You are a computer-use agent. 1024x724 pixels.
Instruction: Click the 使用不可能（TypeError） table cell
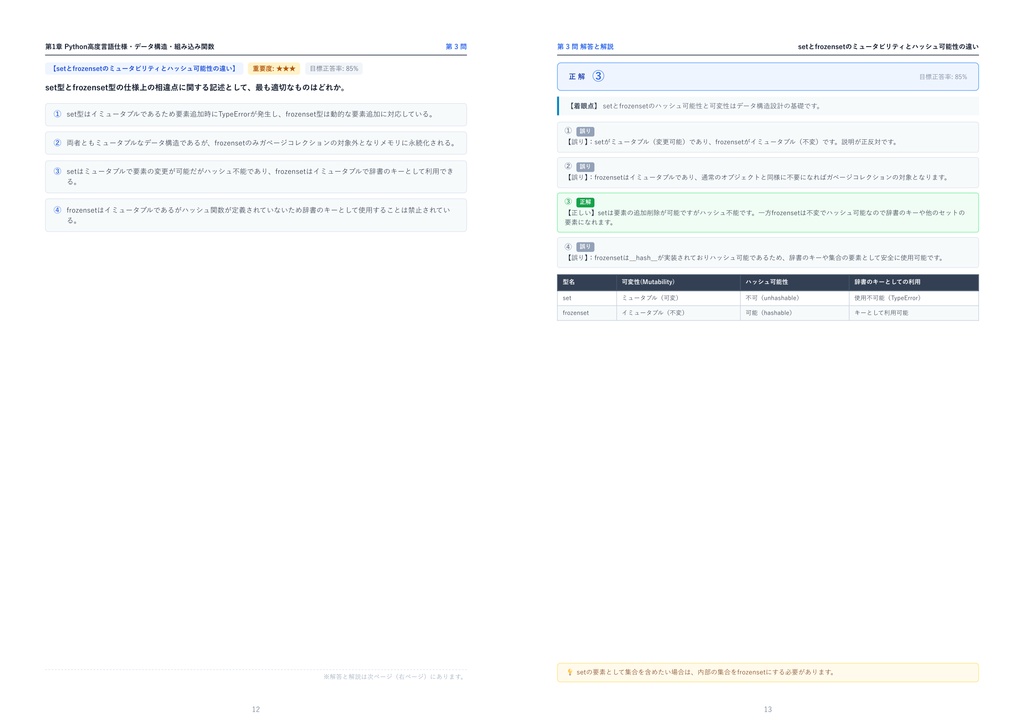(914, 298)
